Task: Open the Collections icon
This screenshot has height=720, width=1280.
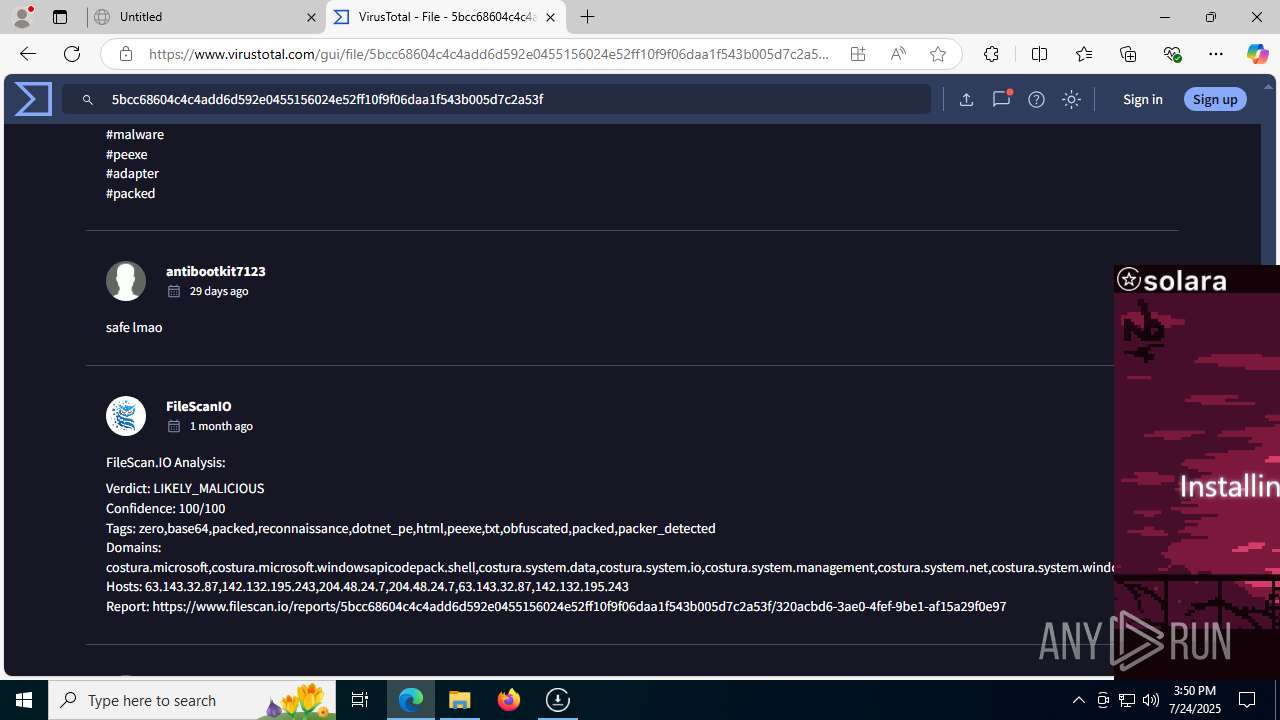Action: click(x=1128, y=54)
